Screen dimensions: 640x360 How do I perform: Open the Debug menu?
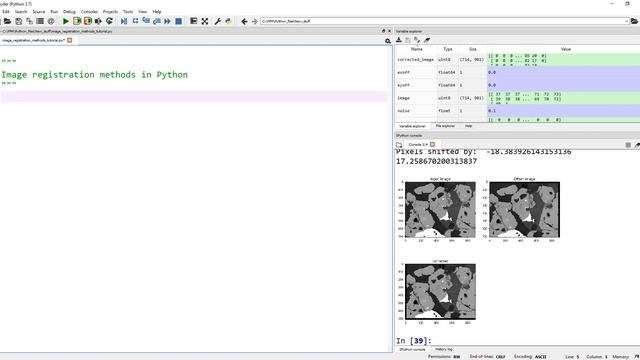(69, 12)
